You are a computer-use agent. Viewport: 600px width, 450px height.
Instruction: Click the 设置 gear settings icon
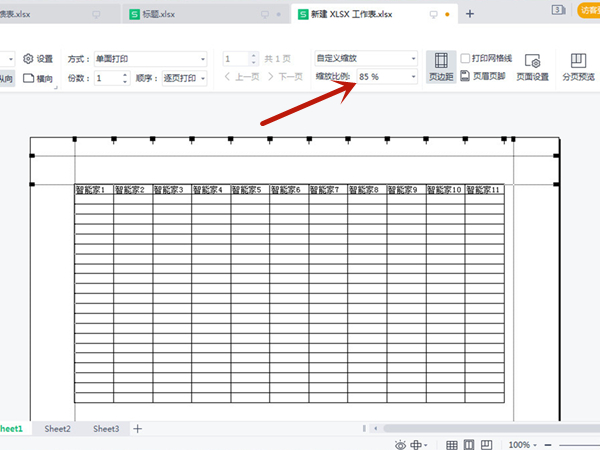click(x=37, y=59)
